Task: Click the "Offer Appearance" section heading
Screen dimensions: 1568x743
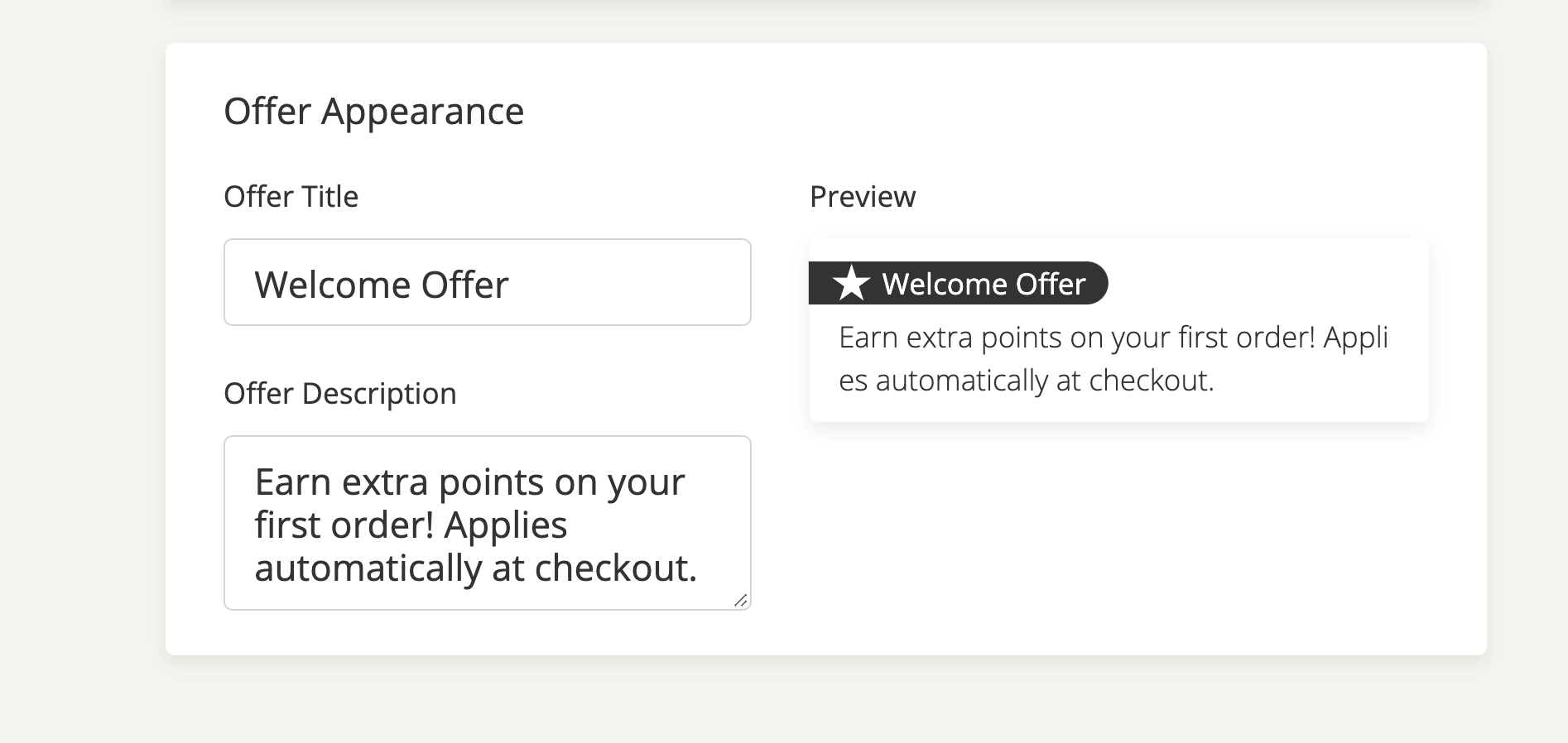Action: coord(373,112)
